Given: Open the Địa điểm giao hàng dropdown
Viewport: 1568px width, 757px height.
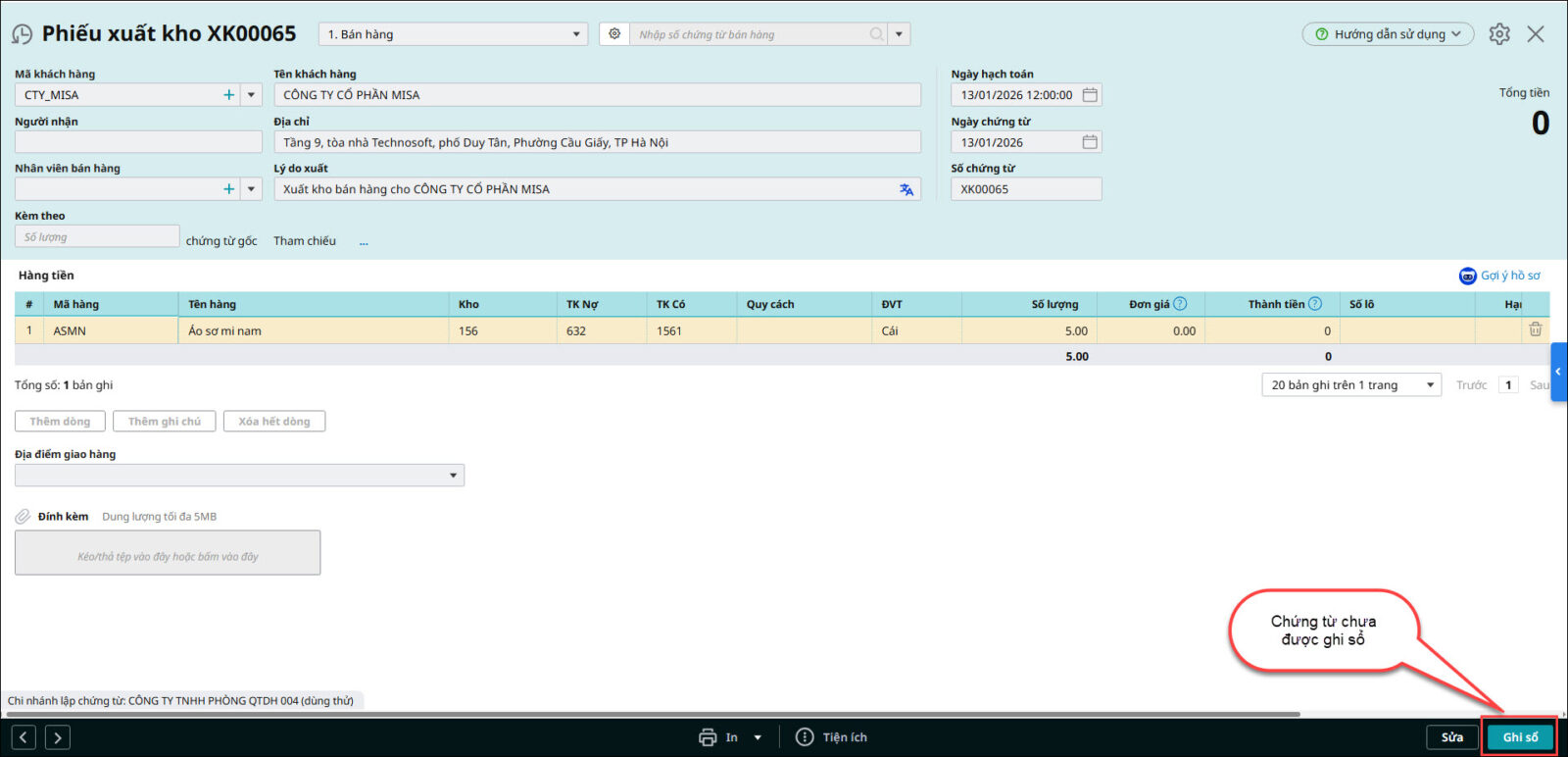Looking at the screenshot, I should (453, 476).
